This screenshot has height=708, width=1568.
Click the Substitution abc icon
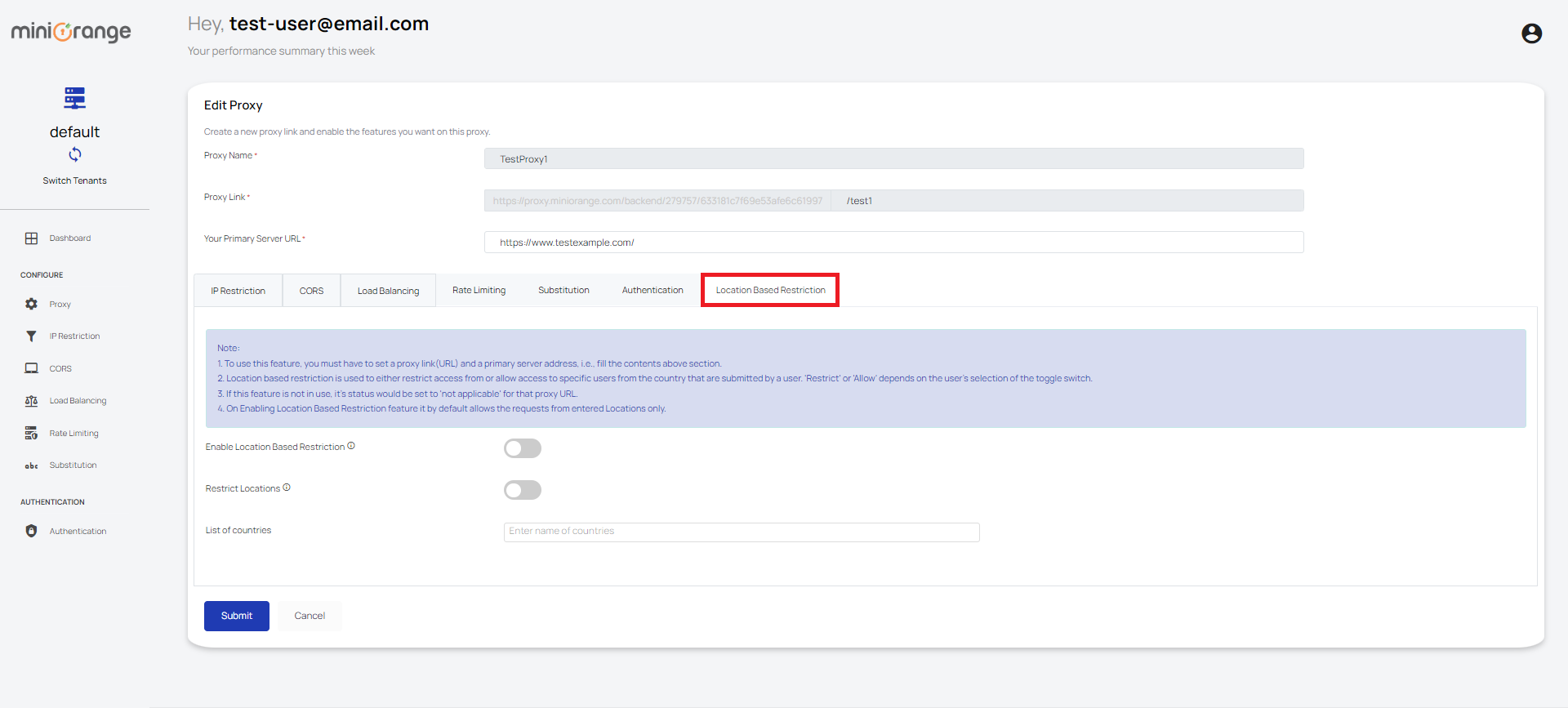pos(31,465)
